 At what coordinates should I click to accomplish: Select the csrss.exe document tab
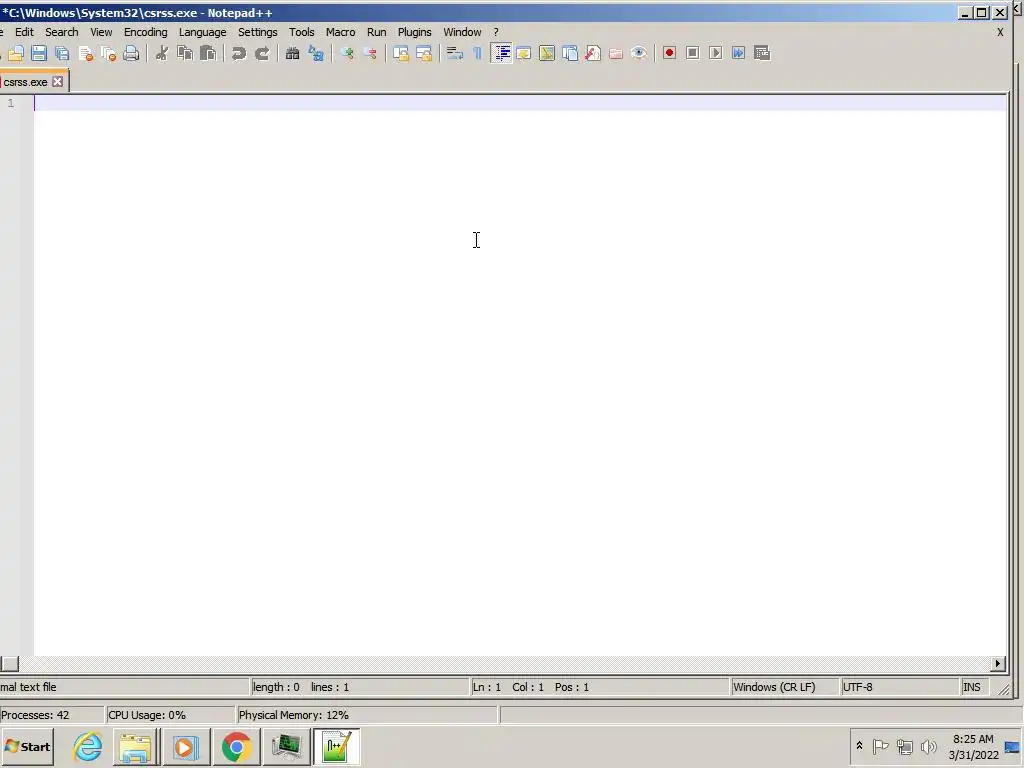coord(25,82)
